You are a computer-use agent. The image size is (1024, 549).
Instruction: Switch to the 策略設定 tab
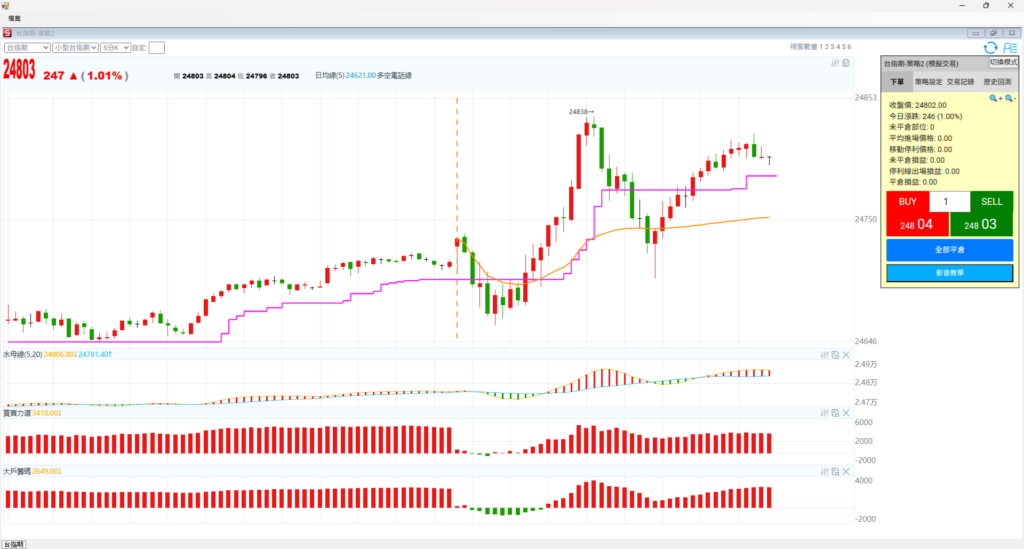(x=928, y=82)
